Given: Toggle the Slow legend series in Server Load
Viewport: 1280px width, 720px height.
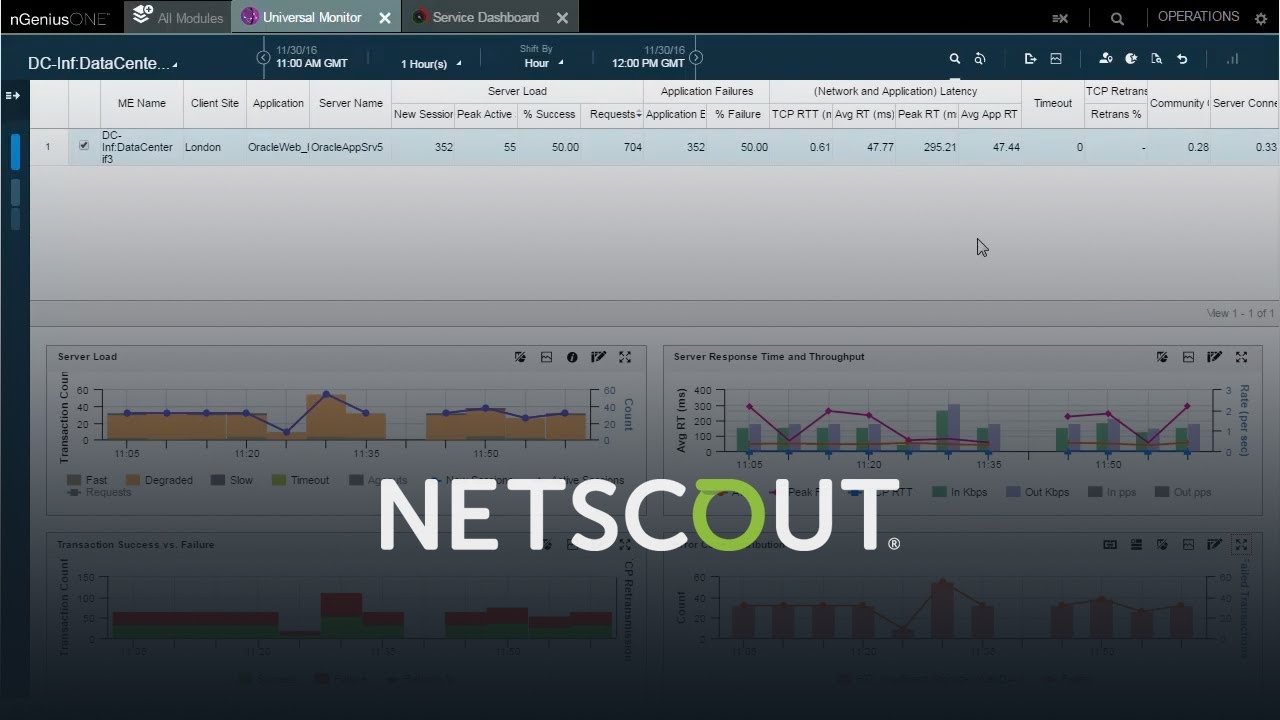Looking at the screenshot, I should pyautogui.click(x=232, y=480).
